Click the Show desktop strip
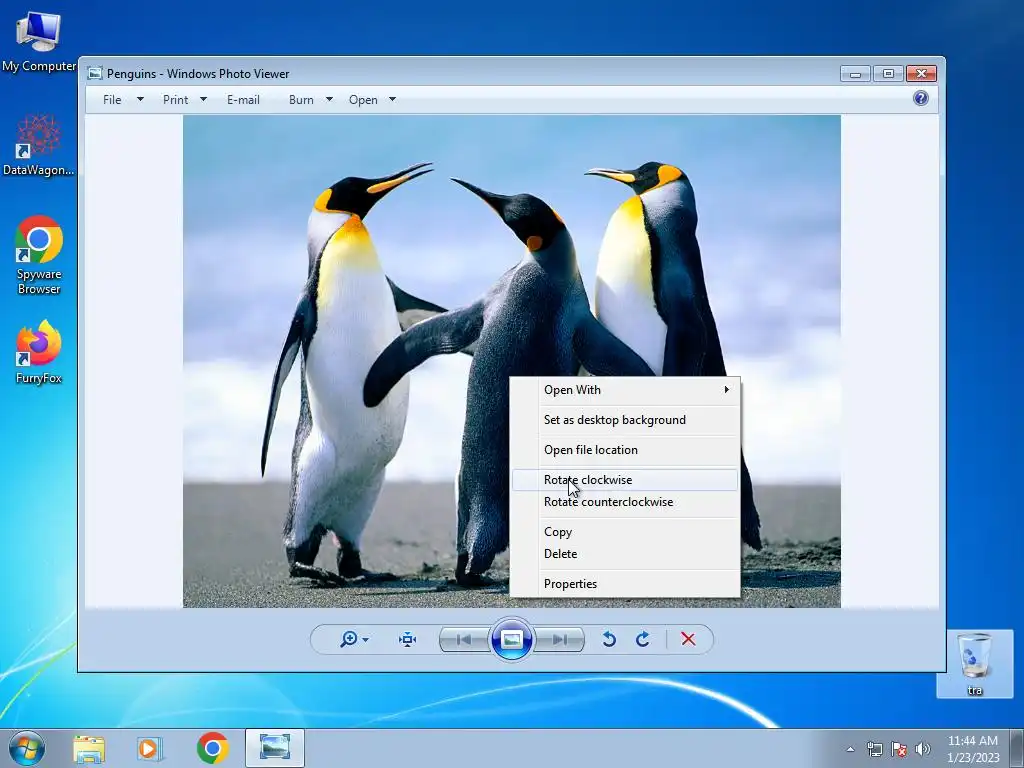 1019,748
